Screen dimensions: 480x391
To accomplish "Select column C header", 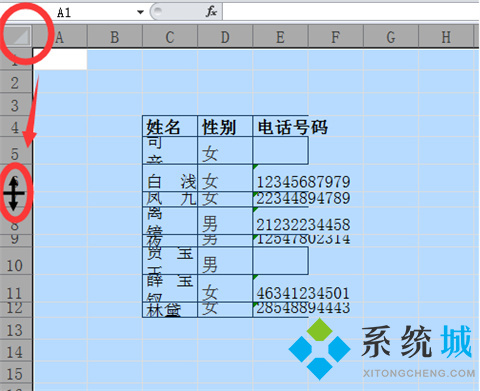I will pyautogui.click(x=170, y=37).
